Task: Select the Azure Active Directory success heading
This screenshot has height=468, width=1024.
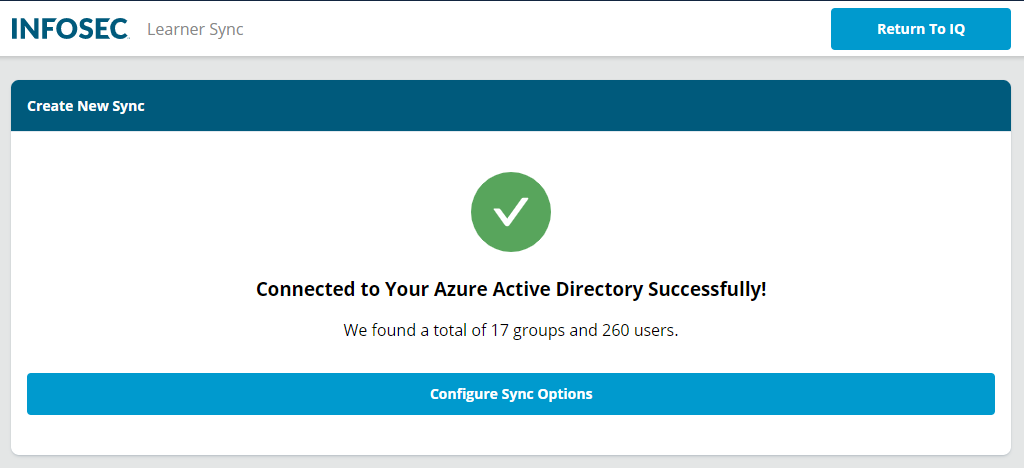Action: (x=511, y=290)
